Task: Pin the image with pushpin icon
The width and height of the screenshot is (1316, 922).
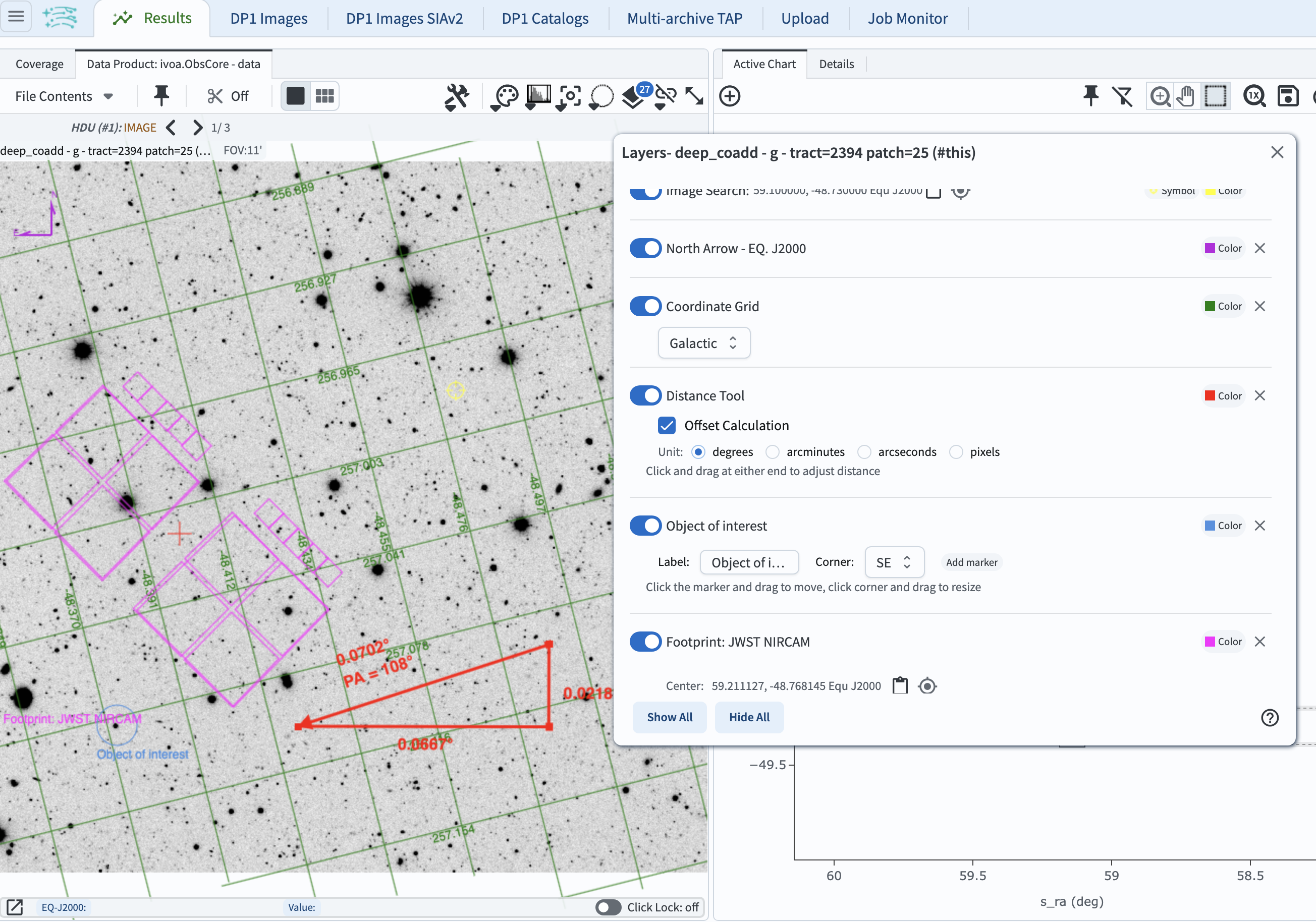Action: [161, 96]
